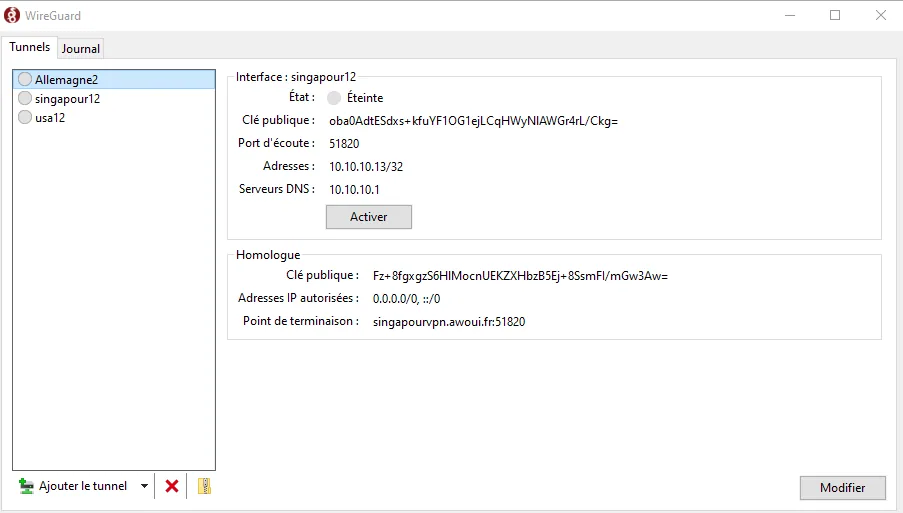Click the Interface : singapour12 group title

pyautogui.click(x=296, y=77)
